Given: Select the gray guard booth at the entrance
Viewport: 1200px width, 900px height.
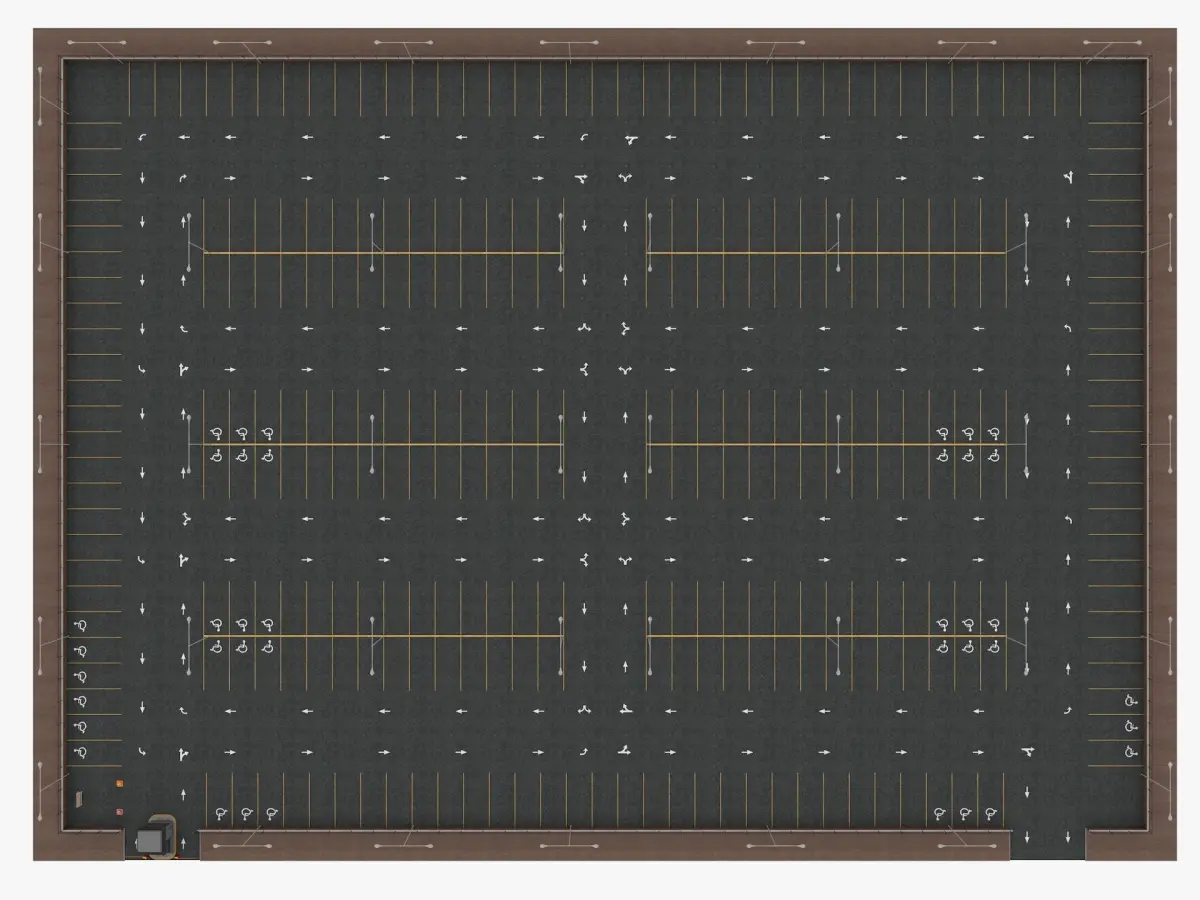Looking at the screenshot, I should click(x=152, y=840).
